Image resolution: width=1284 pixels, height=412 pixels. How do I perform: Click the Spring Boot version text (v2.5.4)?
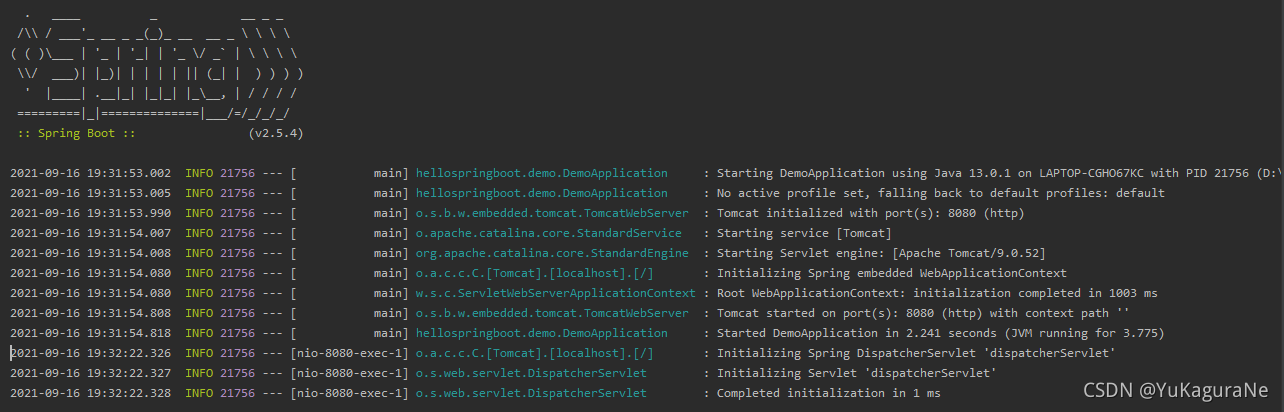pyautogui.click(x=275, y=132)
